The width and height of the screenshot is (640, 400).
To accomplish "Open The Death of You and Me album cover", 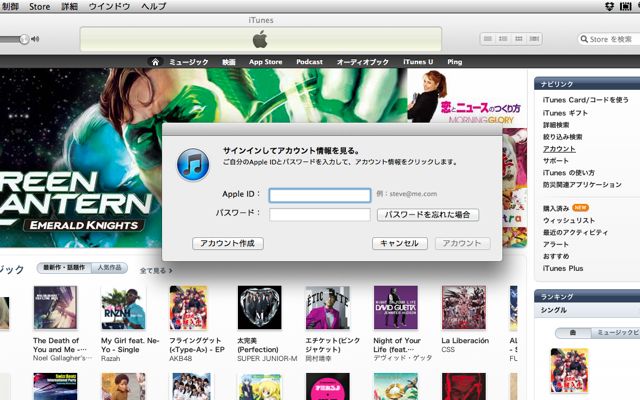I will [x=55, y=307].
